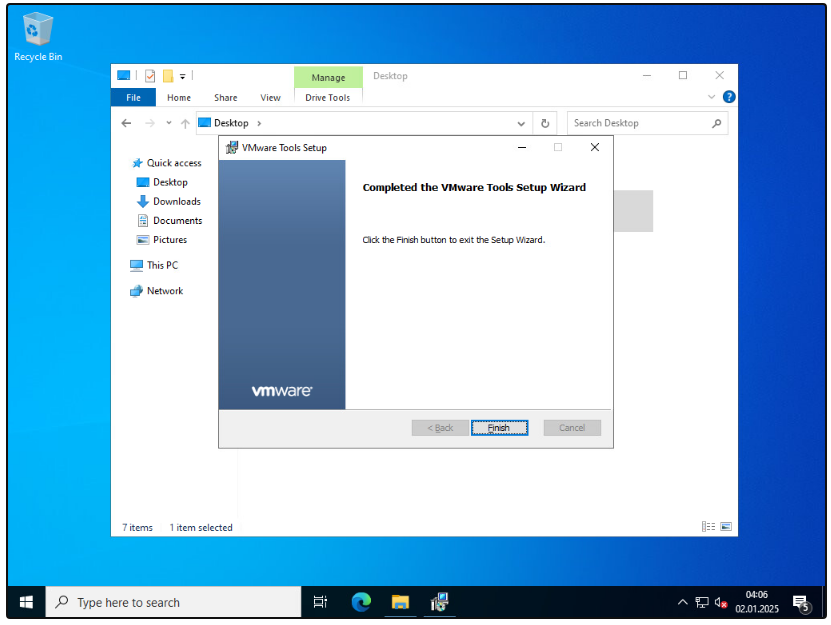Switch to the Share ribbon tab
831x625 pixels.
[225, 98]
